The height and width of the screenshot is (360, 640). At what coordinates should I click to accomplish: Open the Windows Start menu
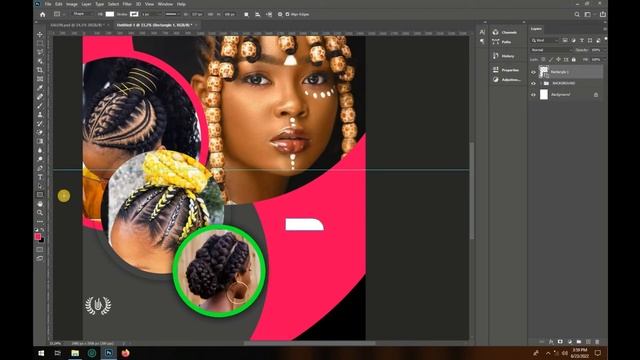point(41,353)
